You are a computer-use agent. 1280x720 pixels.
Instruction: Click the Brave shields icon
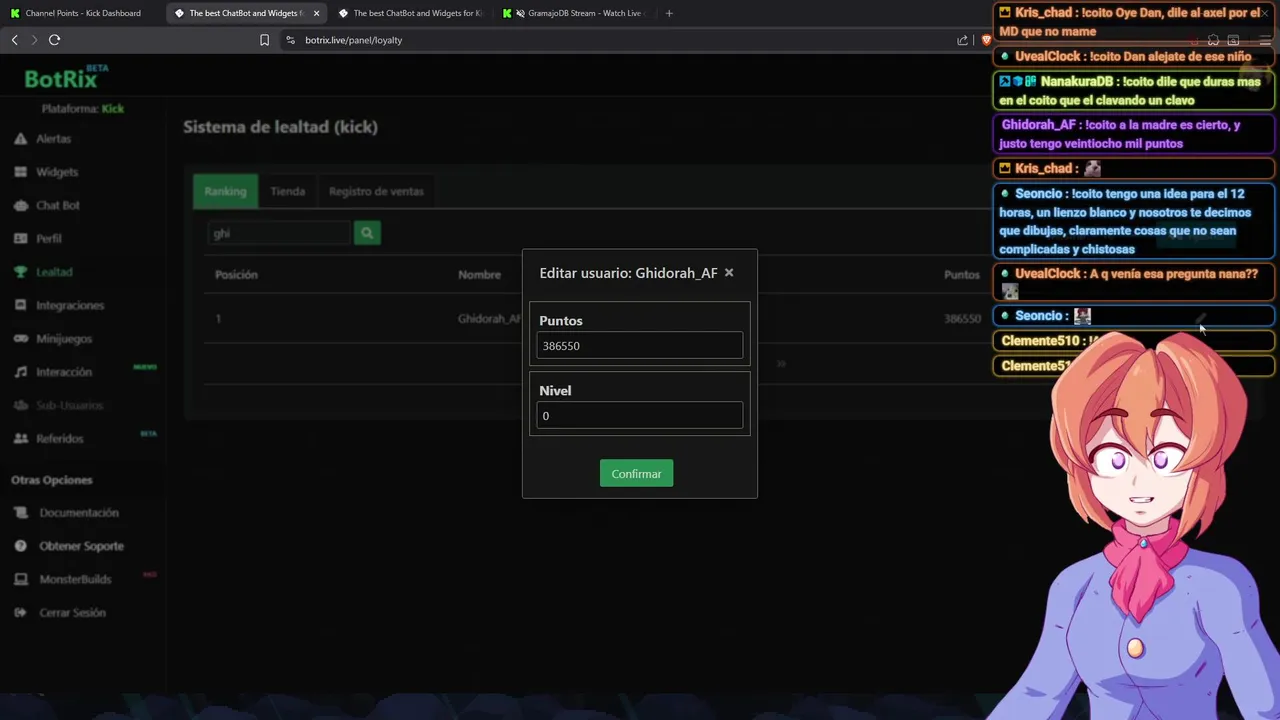pos(986,40)
